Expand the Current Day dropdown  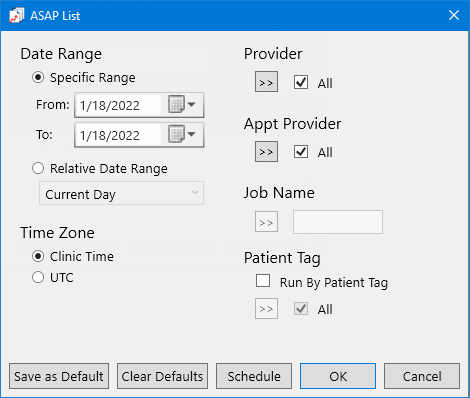121,193
